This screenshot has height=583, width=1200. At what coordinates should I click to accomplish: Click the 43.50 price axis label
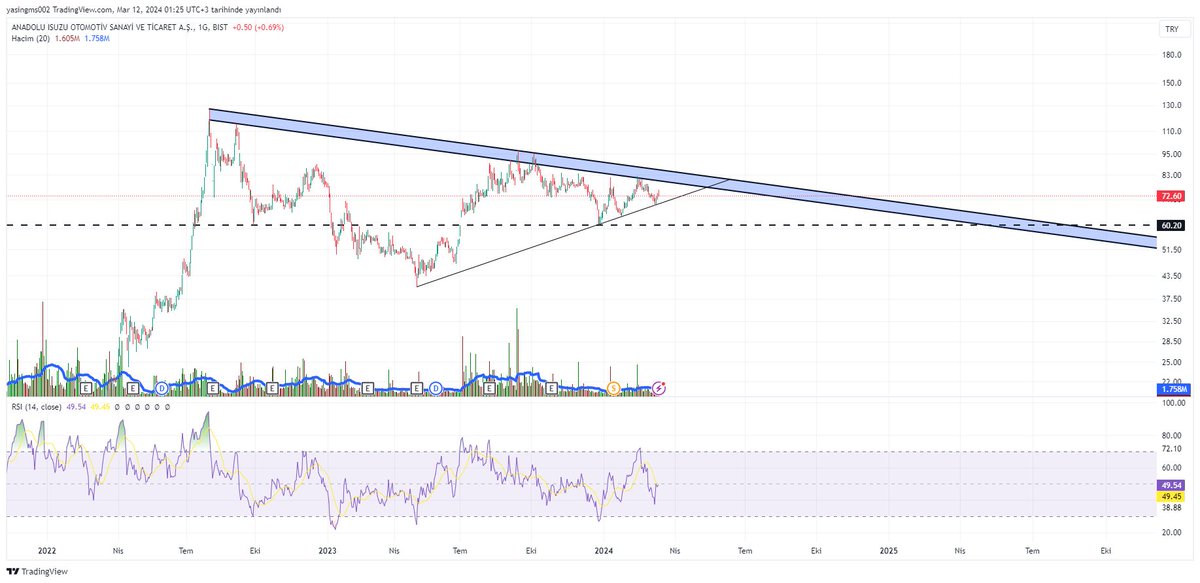point(1173,275)
